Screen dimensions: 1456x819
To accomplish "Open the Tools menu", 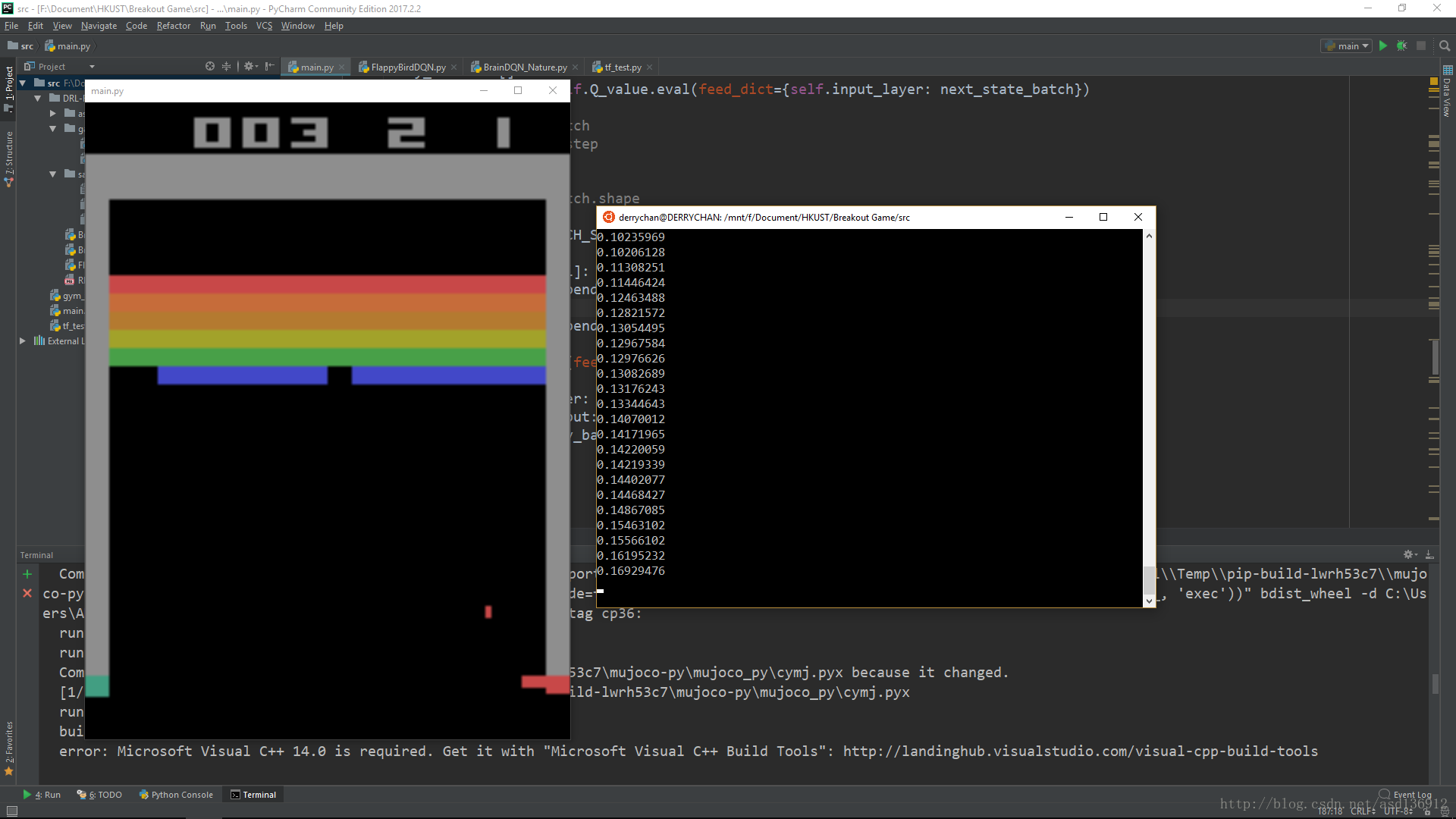I will tap(236, 26).
